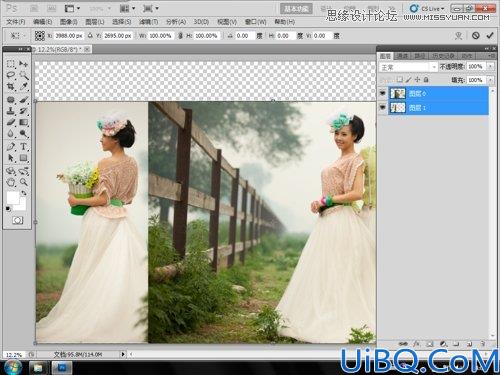Toggle lock image pixels brush icon
500x375 pixels.
[408, 80]
